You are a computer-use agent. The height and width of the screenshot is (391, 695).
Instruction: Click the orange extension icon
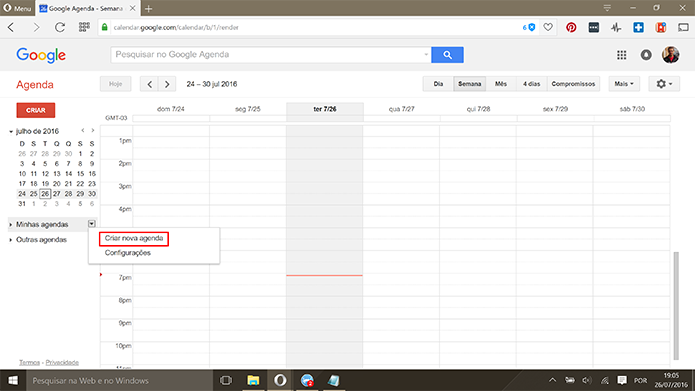coord(661,27)
